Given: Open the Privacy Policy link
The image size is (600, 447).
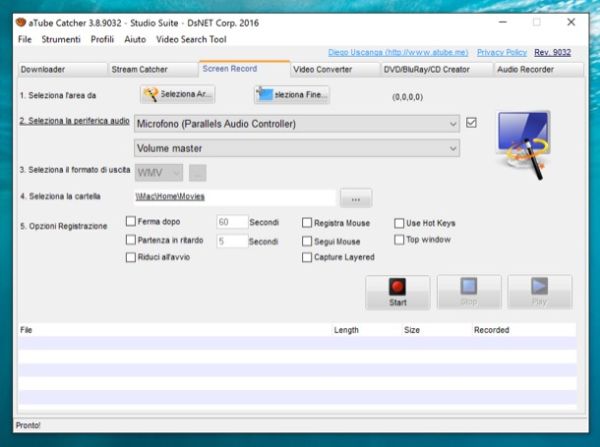Looking at the screenshot, I should pos(502,52).
